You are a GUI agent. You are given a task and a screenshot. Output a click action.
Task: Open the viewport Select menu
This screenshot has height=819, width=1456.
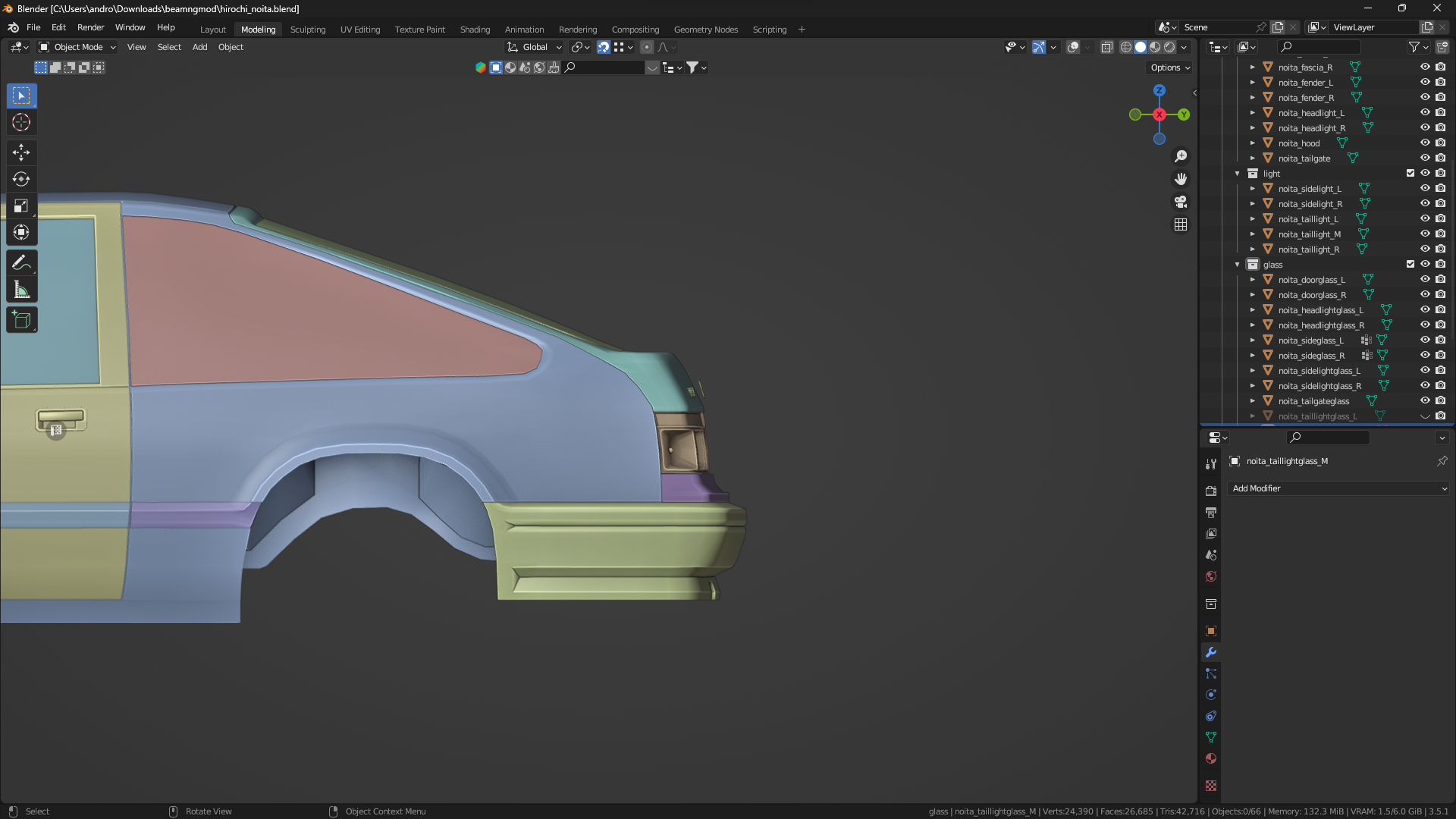169,47
